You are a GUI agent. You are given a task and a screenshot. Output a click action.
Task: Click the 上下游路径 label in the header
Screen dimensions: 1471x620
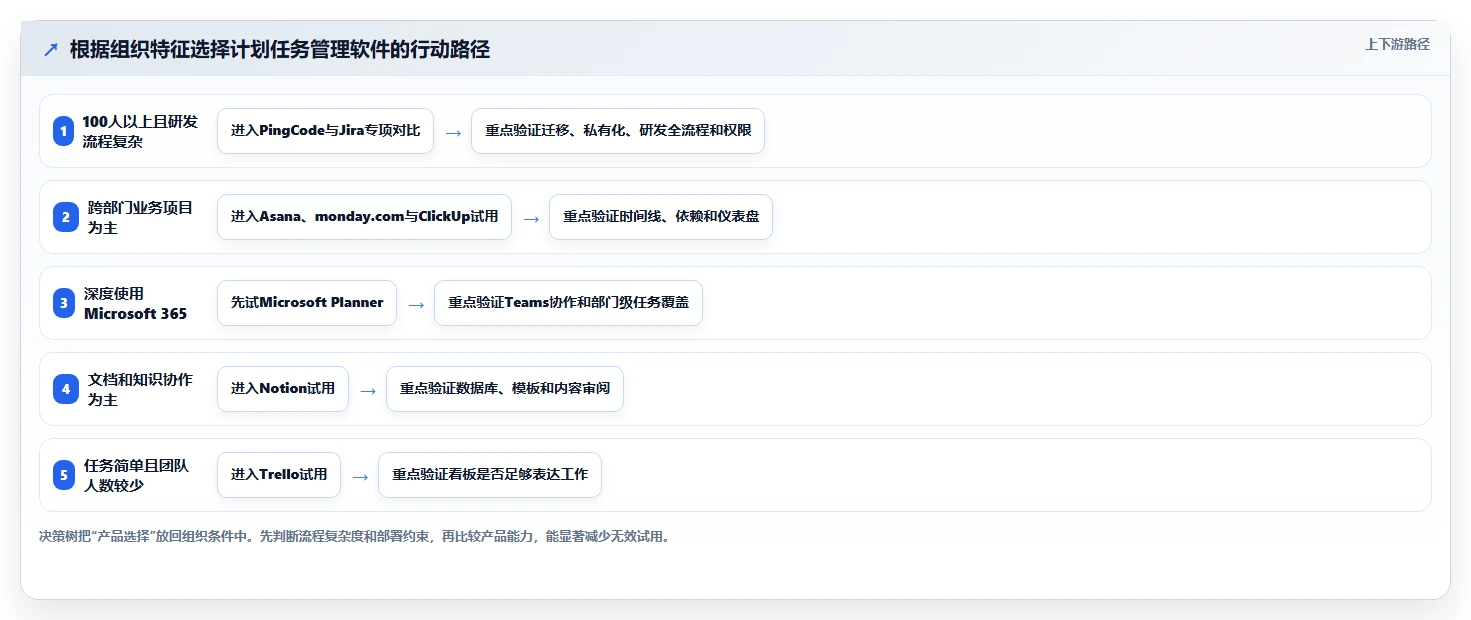(1397, 44)
